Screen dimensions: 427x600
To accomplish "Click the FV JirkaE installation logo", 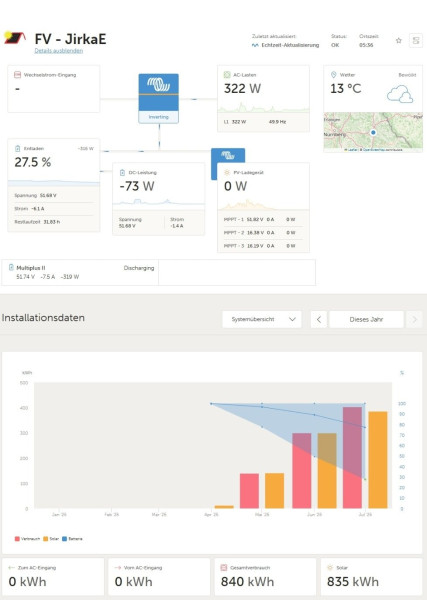I will pos(15,38).
